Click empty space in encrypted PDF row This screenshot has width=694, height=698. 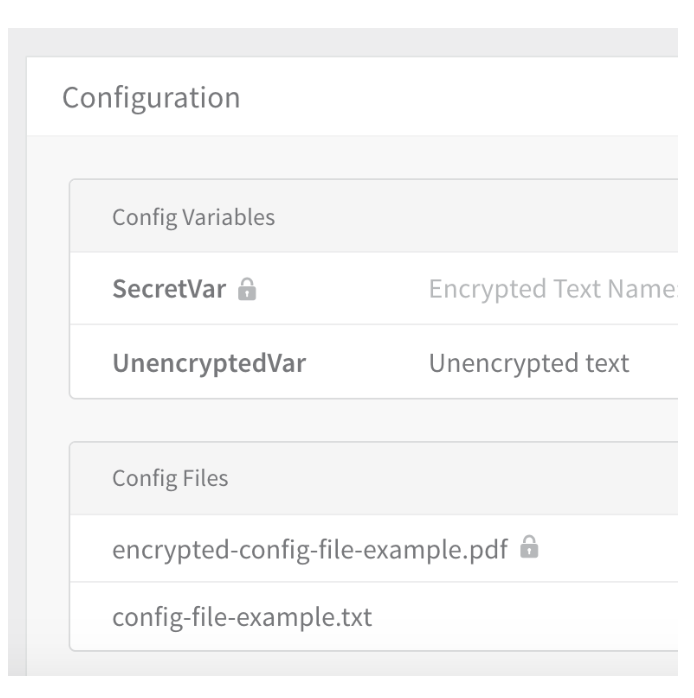[x=610, y=548]
